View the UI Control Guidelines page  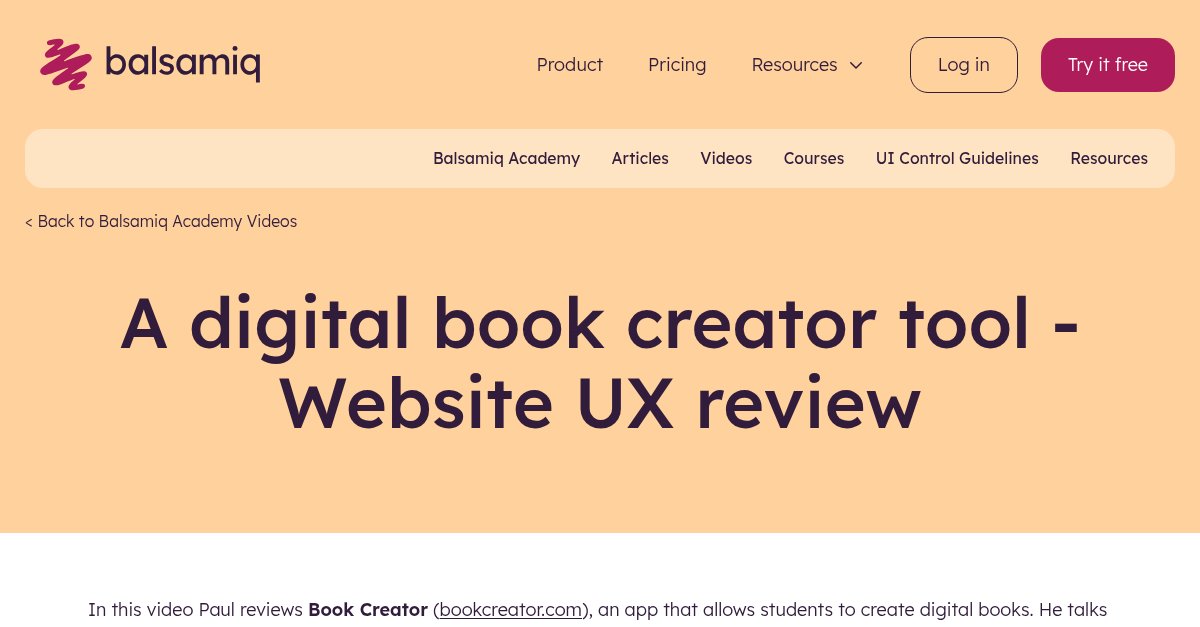coord(957,158)
